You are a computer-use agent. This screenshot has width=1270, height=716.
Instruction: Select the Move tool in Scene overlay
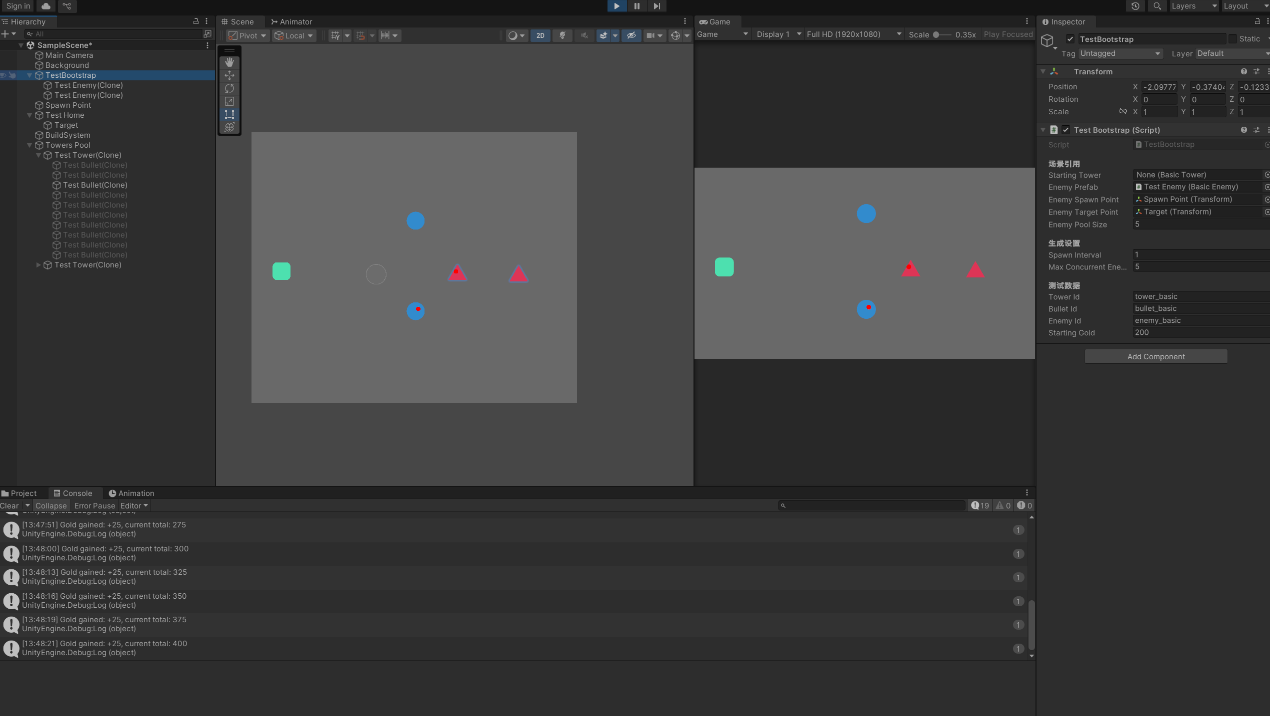point(230,75)
